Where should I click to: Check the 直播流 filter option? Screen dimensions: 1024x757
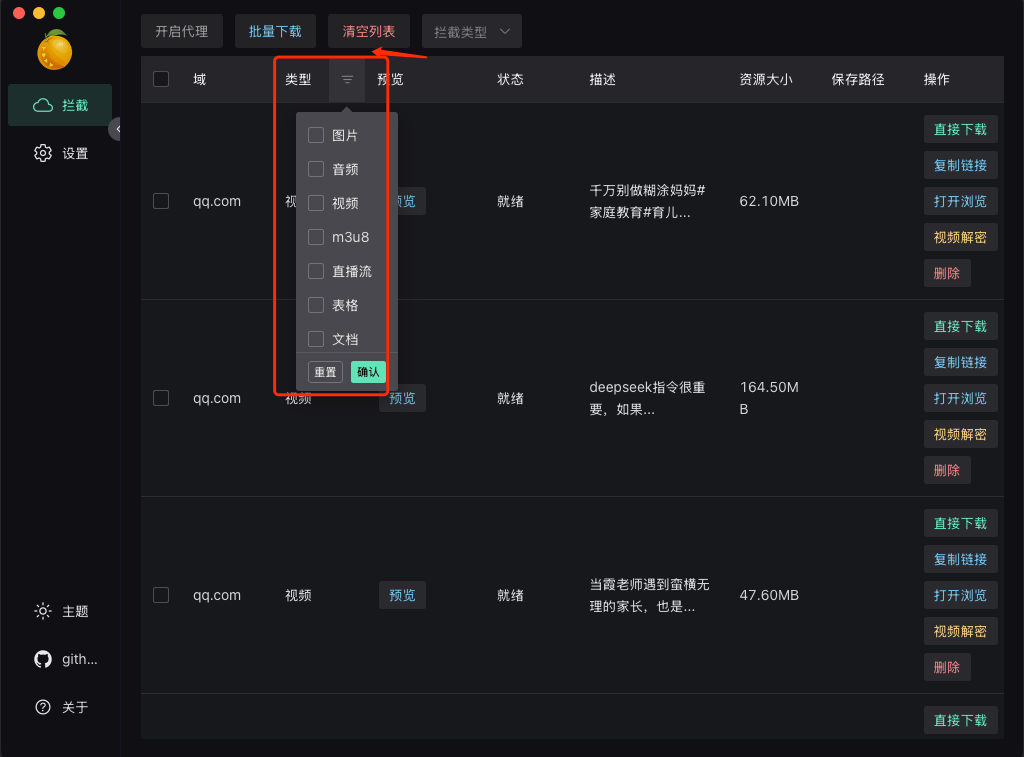[x=316, y=271]
